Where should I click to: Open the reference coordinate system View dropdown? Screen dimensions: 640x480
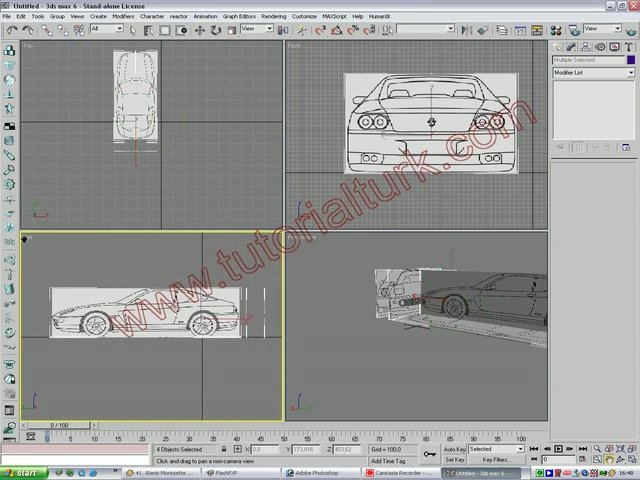point(257,29)
